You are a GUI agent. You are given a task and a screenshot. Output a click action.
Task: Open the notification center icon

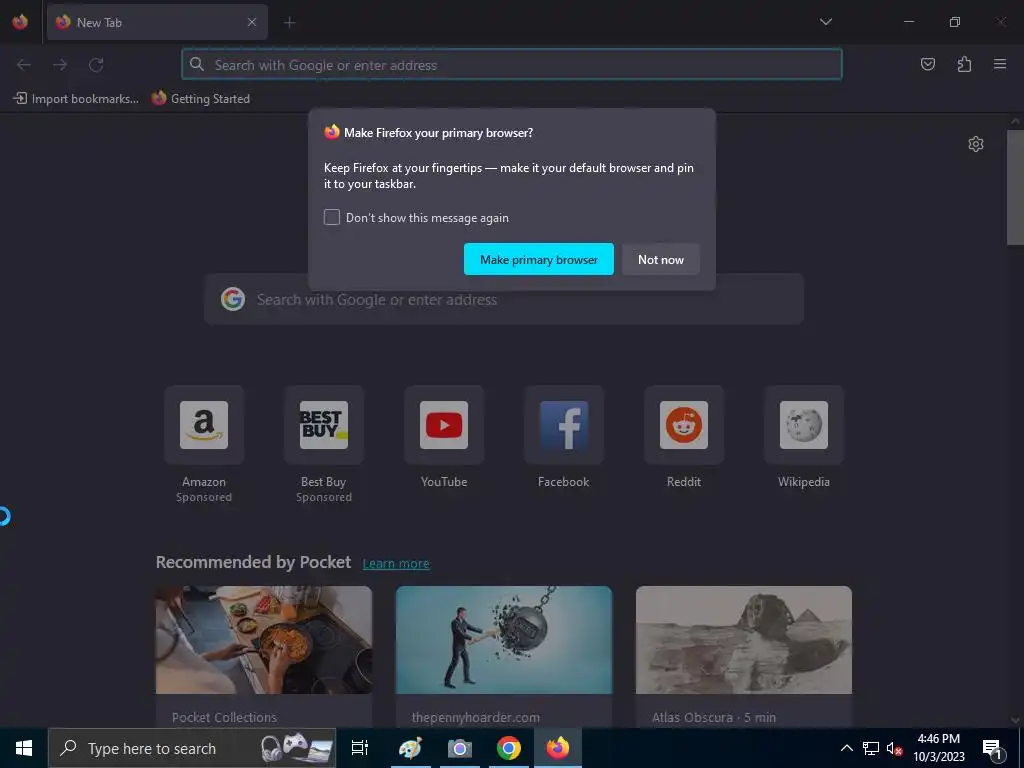click(992, 748)
